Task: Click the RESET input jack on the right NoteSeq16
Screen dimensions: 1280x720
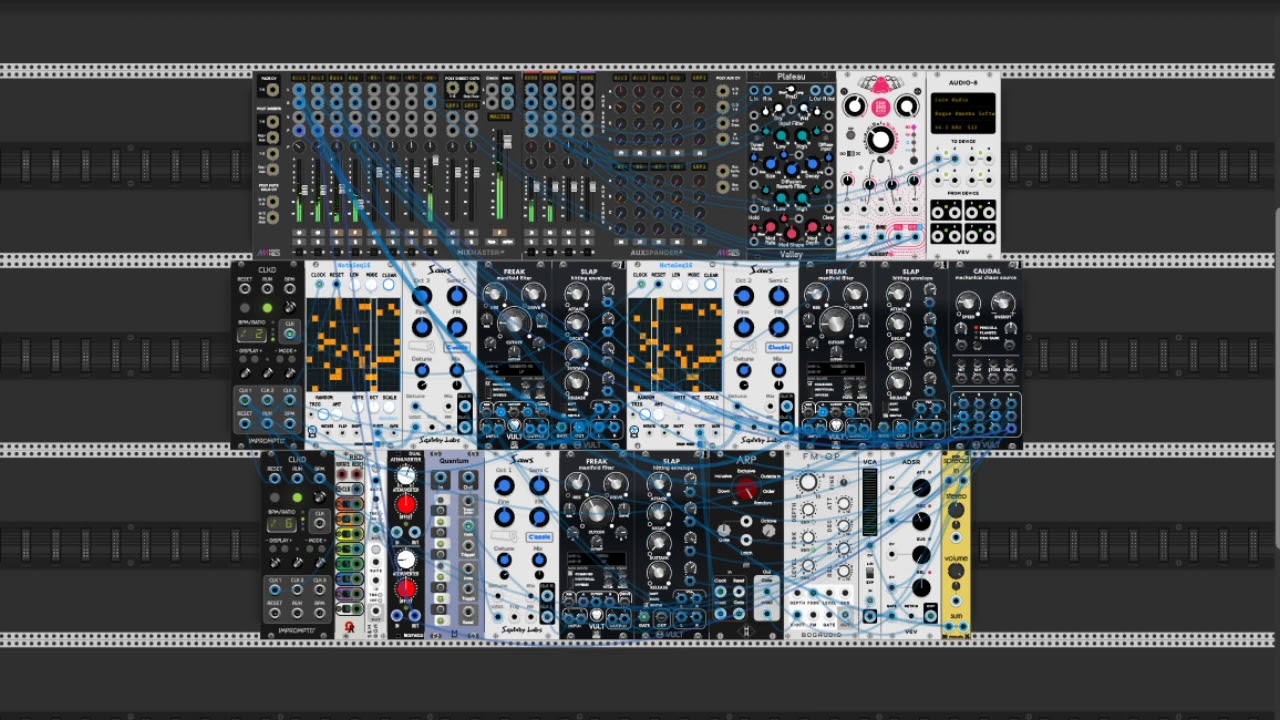Action: coord(658,285)
